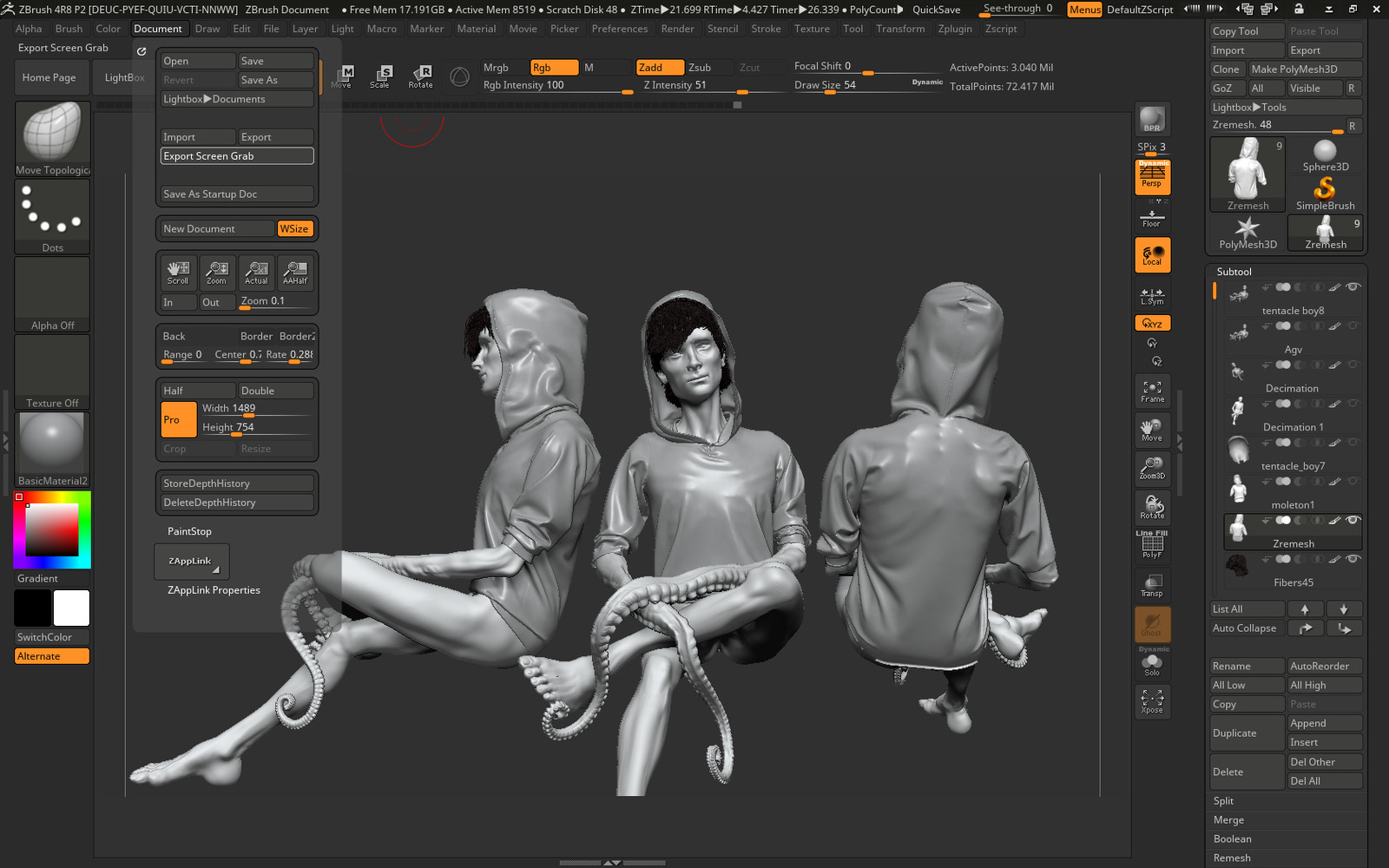Select the Scroll document icon
1389x868 pixels.
click(x=178, y=273)
